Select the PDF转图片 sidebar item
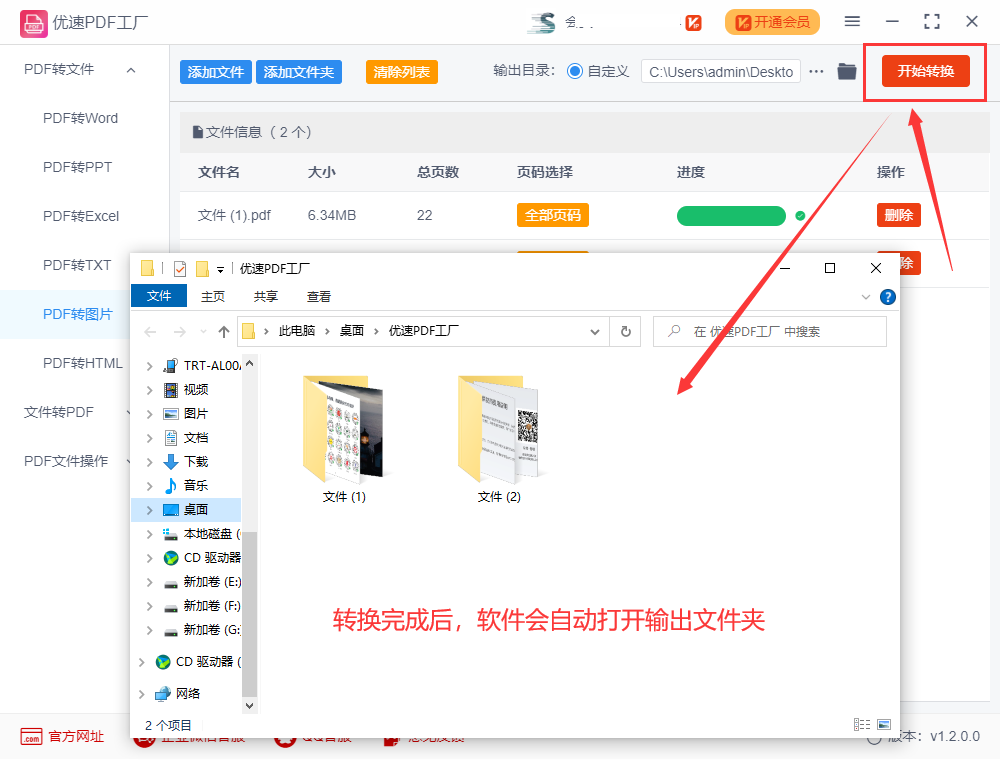Image resolution: width=1000 pixels, height=760 pixels. pos(77,314)
